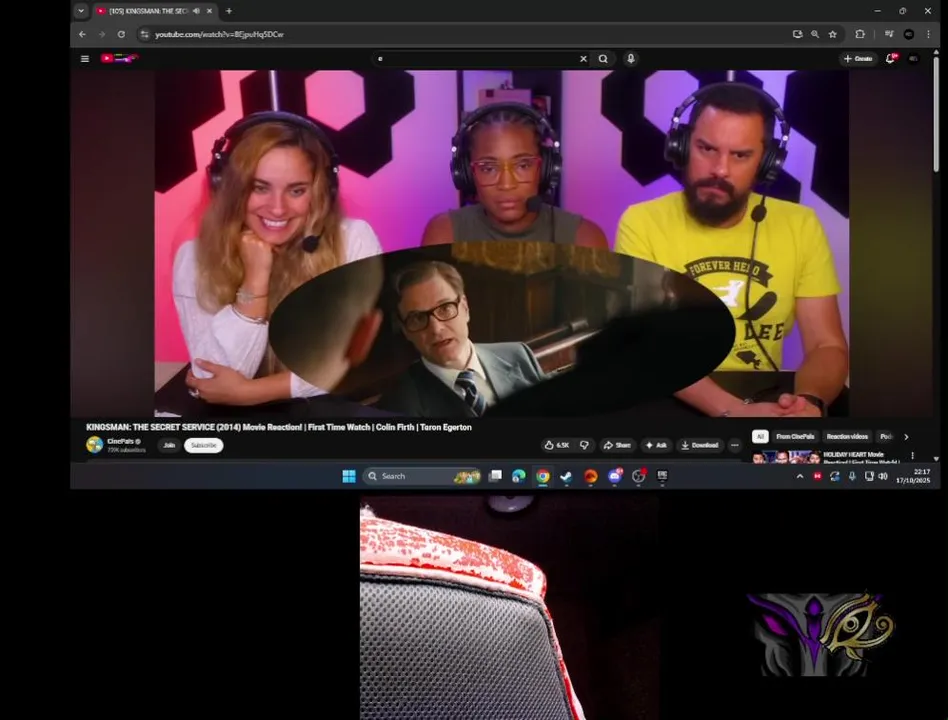This screenshot has width=948, height=720.
Task: Download the video with Download button
Action: tap(700, 445)
